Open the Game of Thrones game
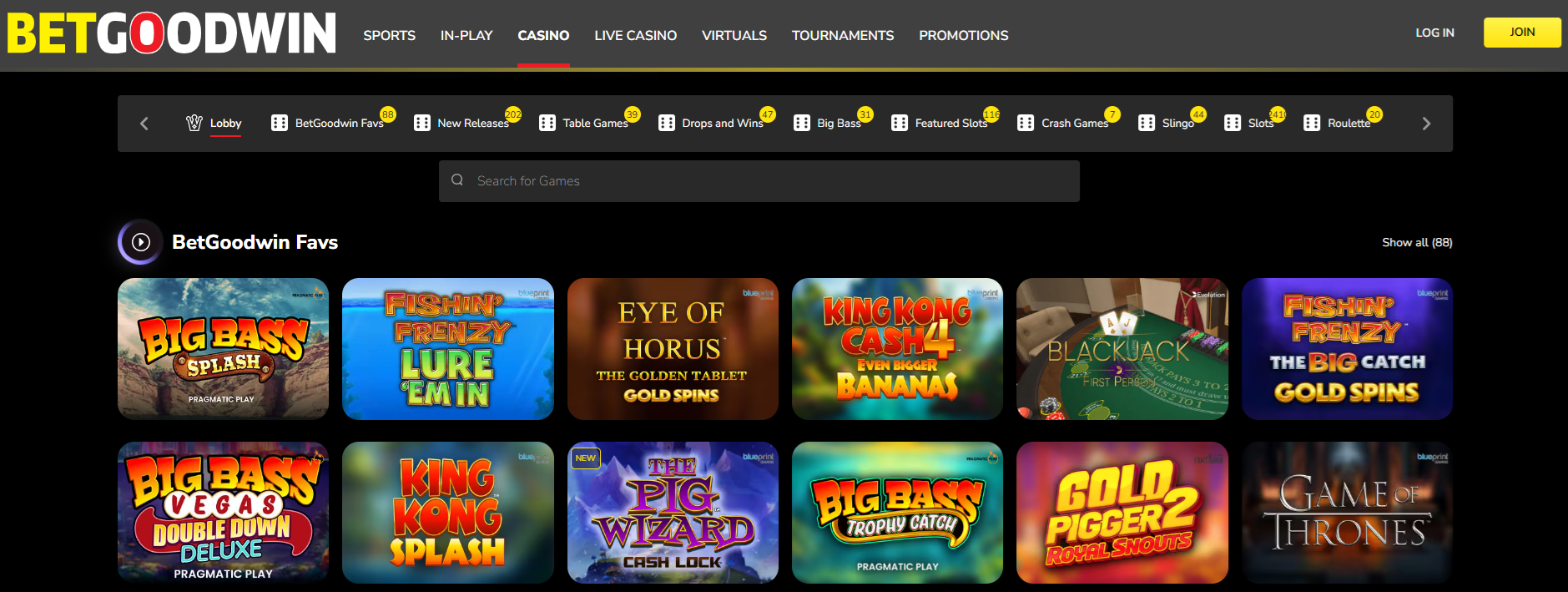Viewport: 1568px width, 592px height. [1347, 513]
